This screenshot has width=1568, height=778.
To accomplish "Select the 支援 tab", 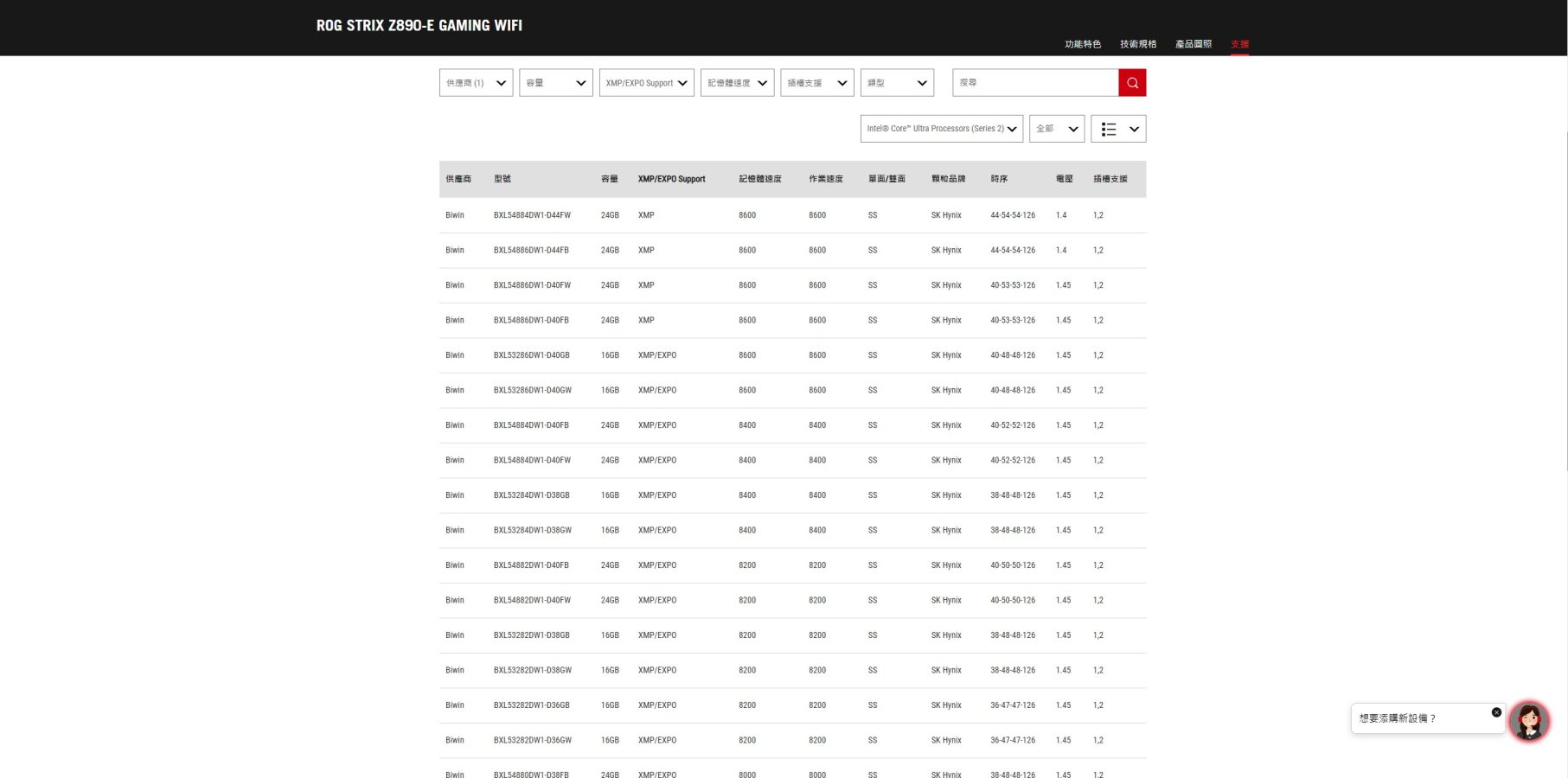I will 1239,44.
